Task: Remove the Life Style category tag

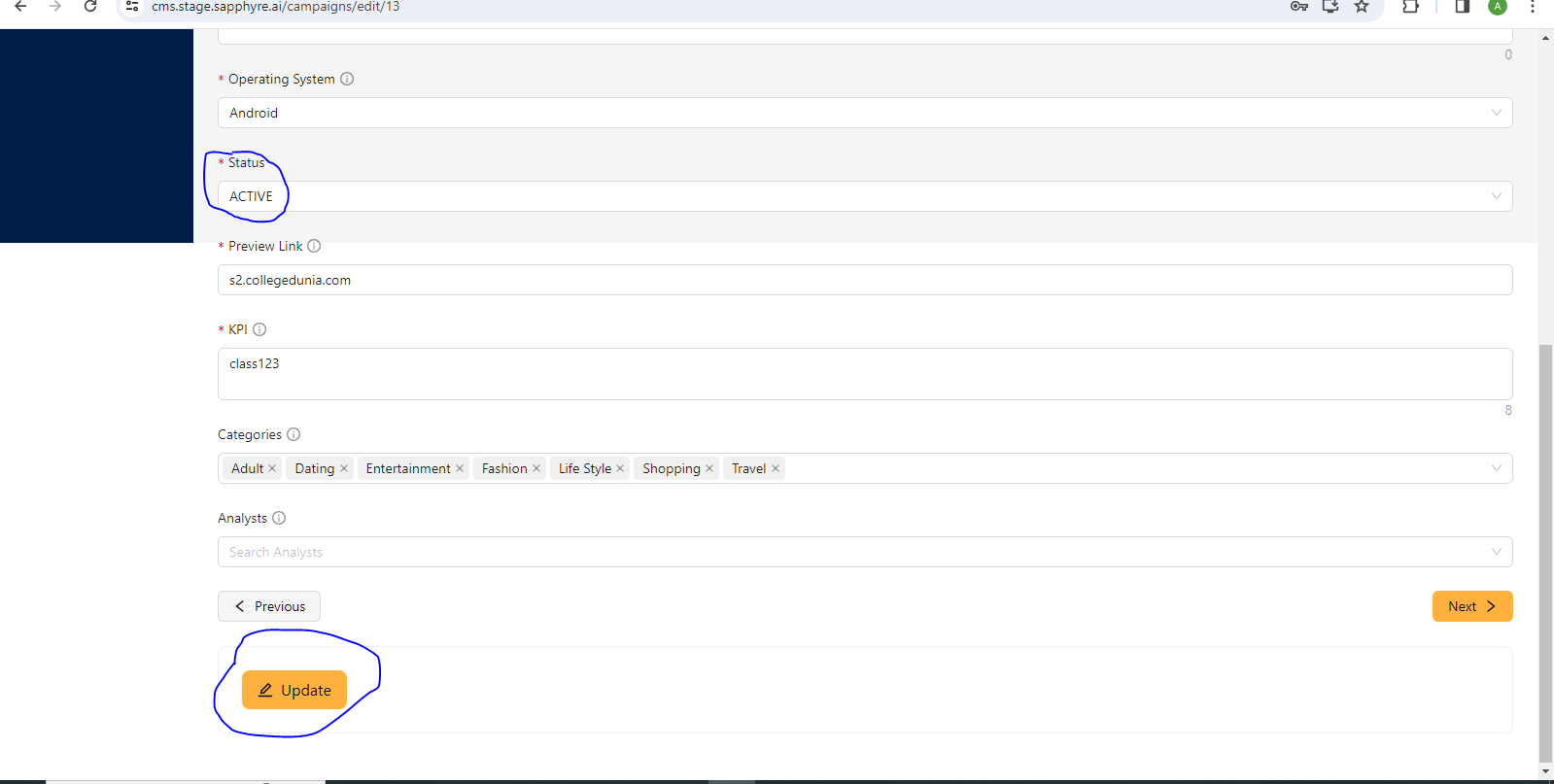Action: click(x=620, y=468)
